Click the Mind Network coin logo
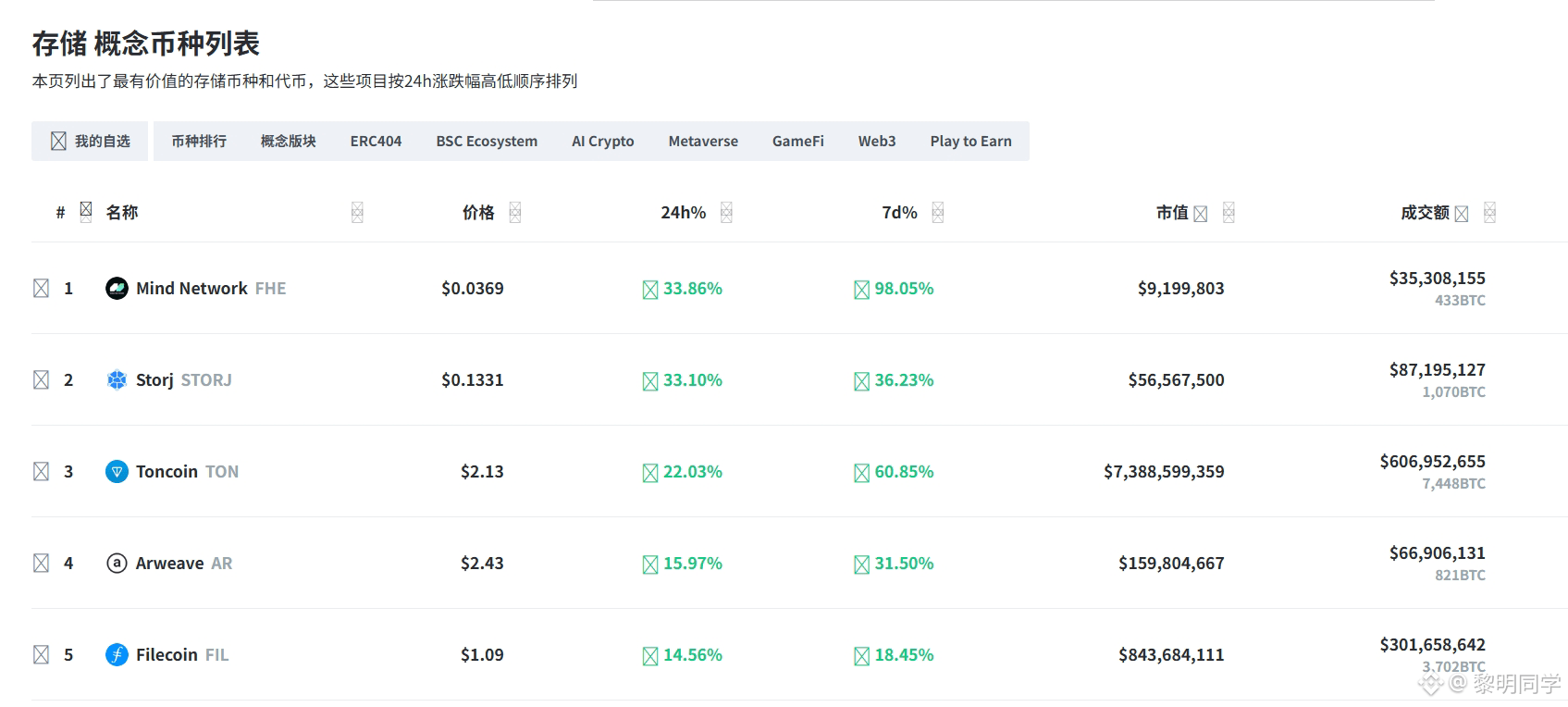The height and width of the screenshot is (707, 1568). coord(117,289)
